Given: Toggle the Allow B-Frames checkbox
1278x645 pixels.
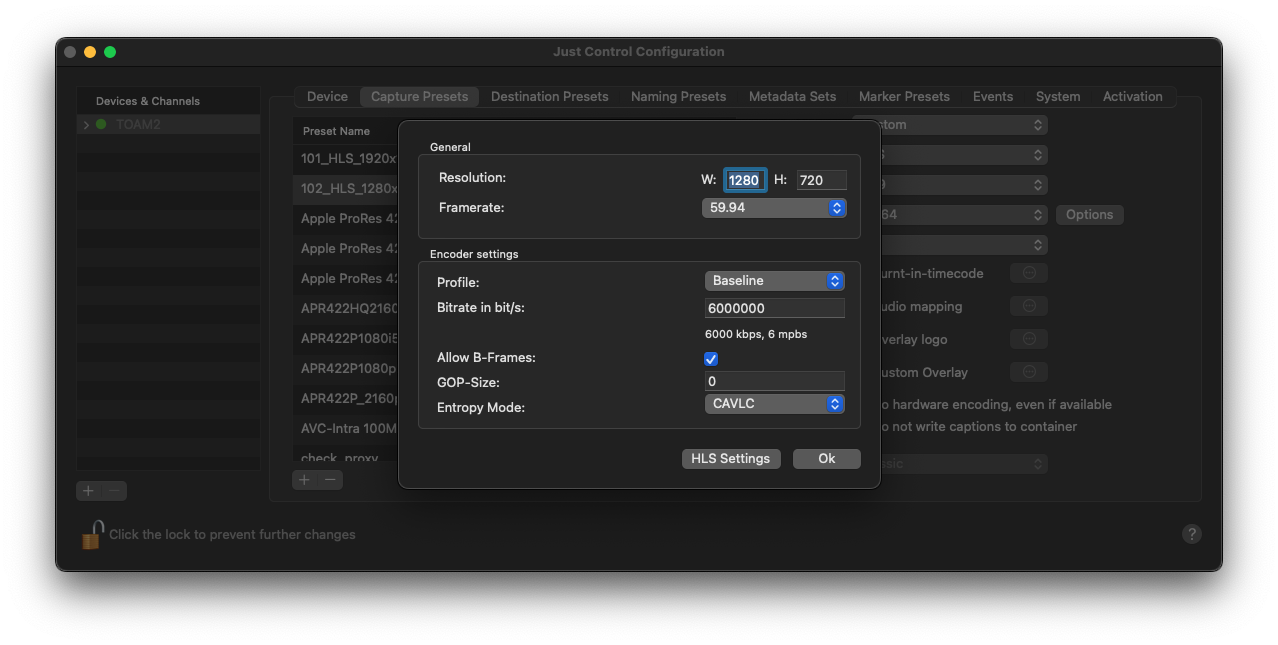Looking at the screenshot, I should click(x=711, y=358).
